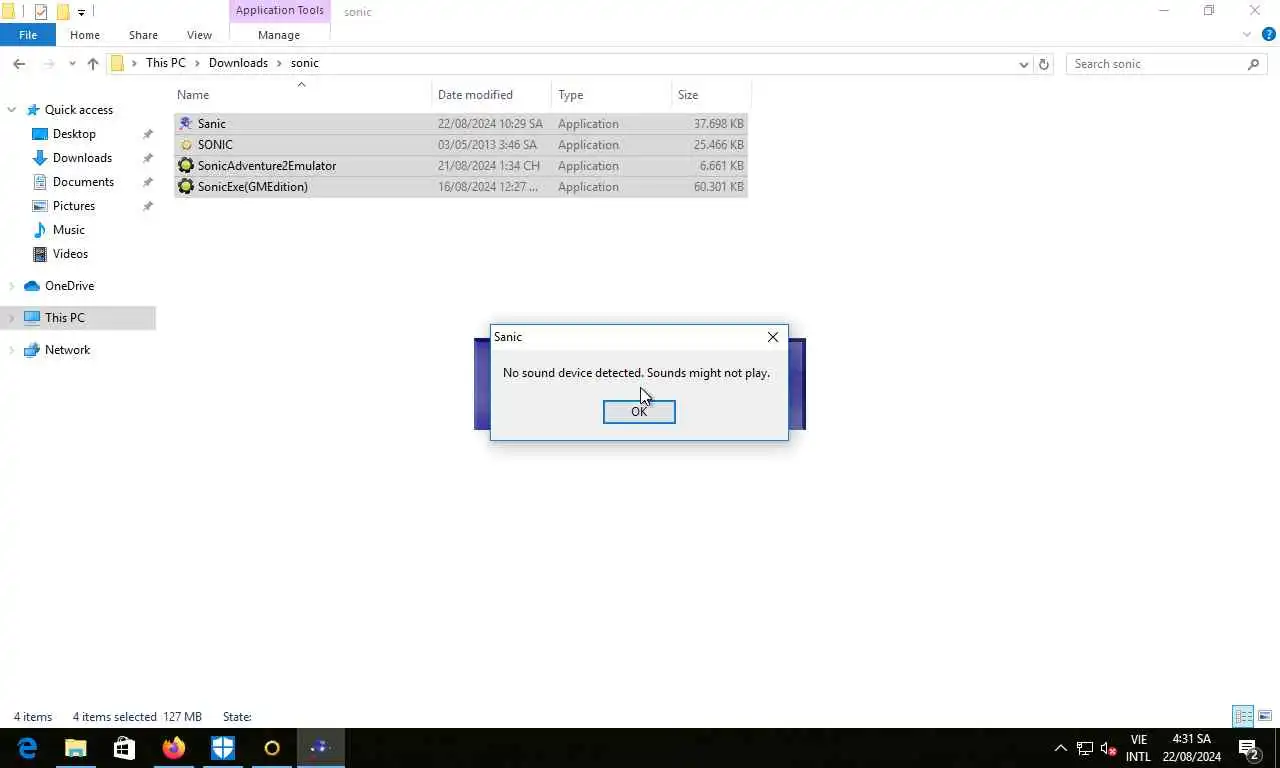Image resolution: width=1280 pixels, height=768 pixels.
Task: Go up one folder level arrow
Action: 93,64
